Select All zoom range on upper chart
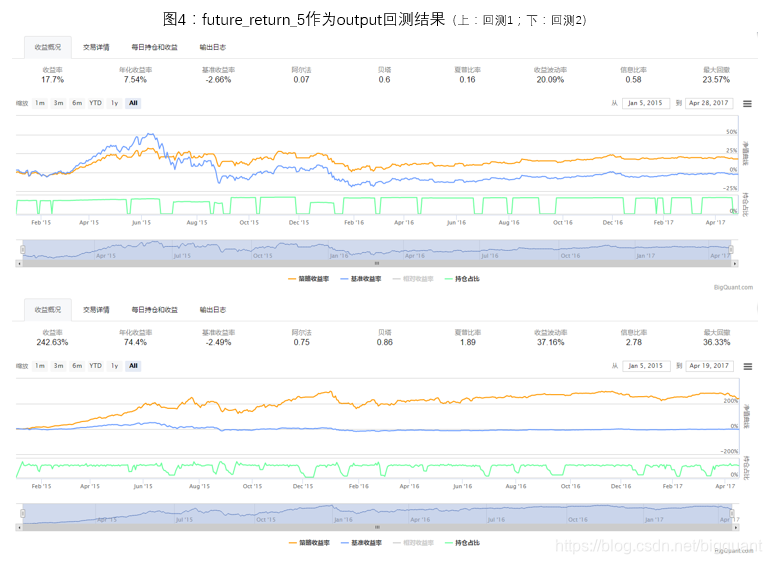 [133, 103]
